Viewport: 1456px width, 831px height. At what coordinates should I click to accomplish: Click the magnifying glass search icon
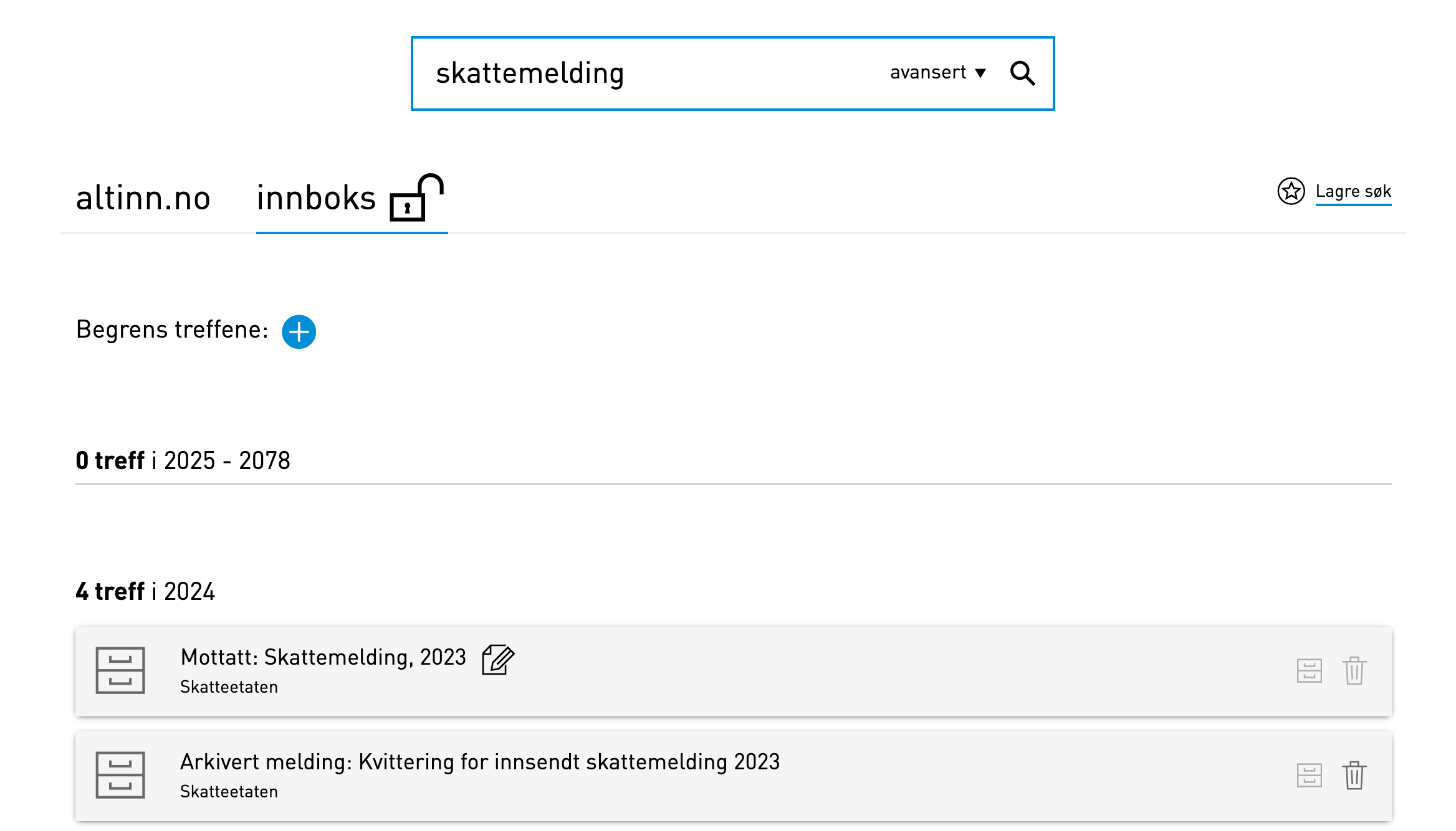click(1022, 74)
